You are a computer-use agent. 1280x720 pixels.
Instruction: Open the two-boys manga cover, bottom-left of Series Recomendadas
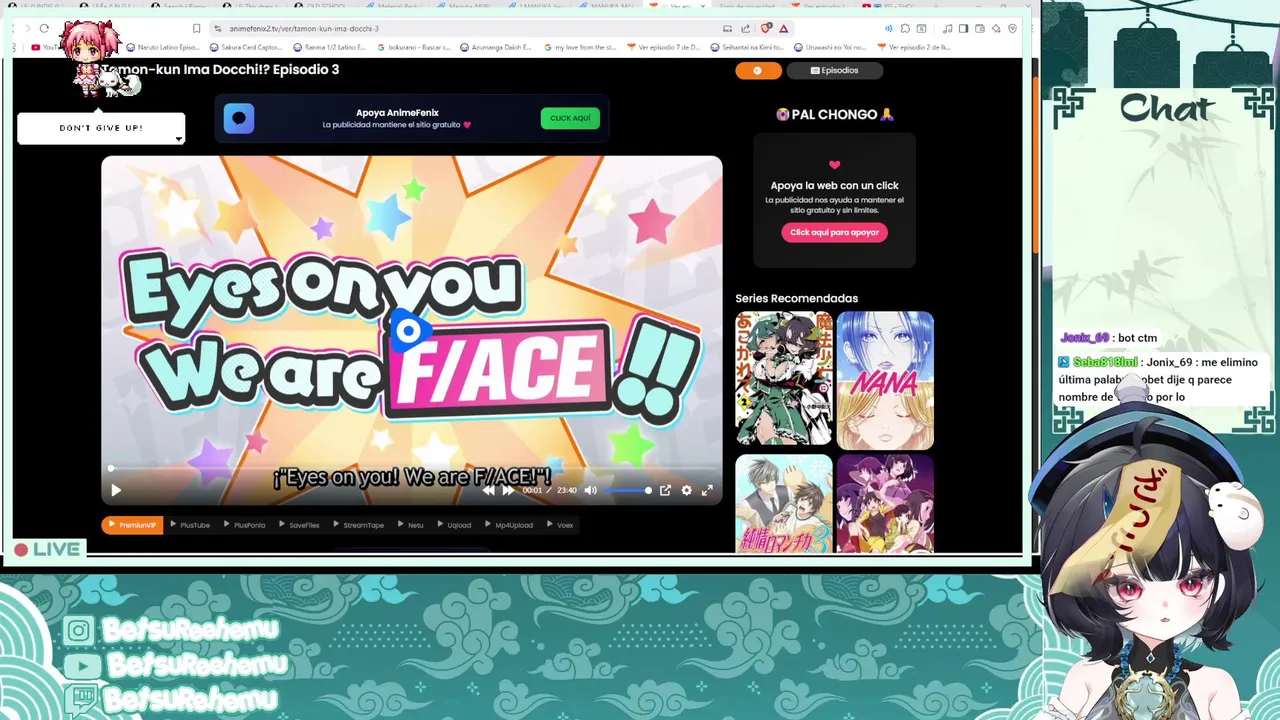click(x=784, y=504)
